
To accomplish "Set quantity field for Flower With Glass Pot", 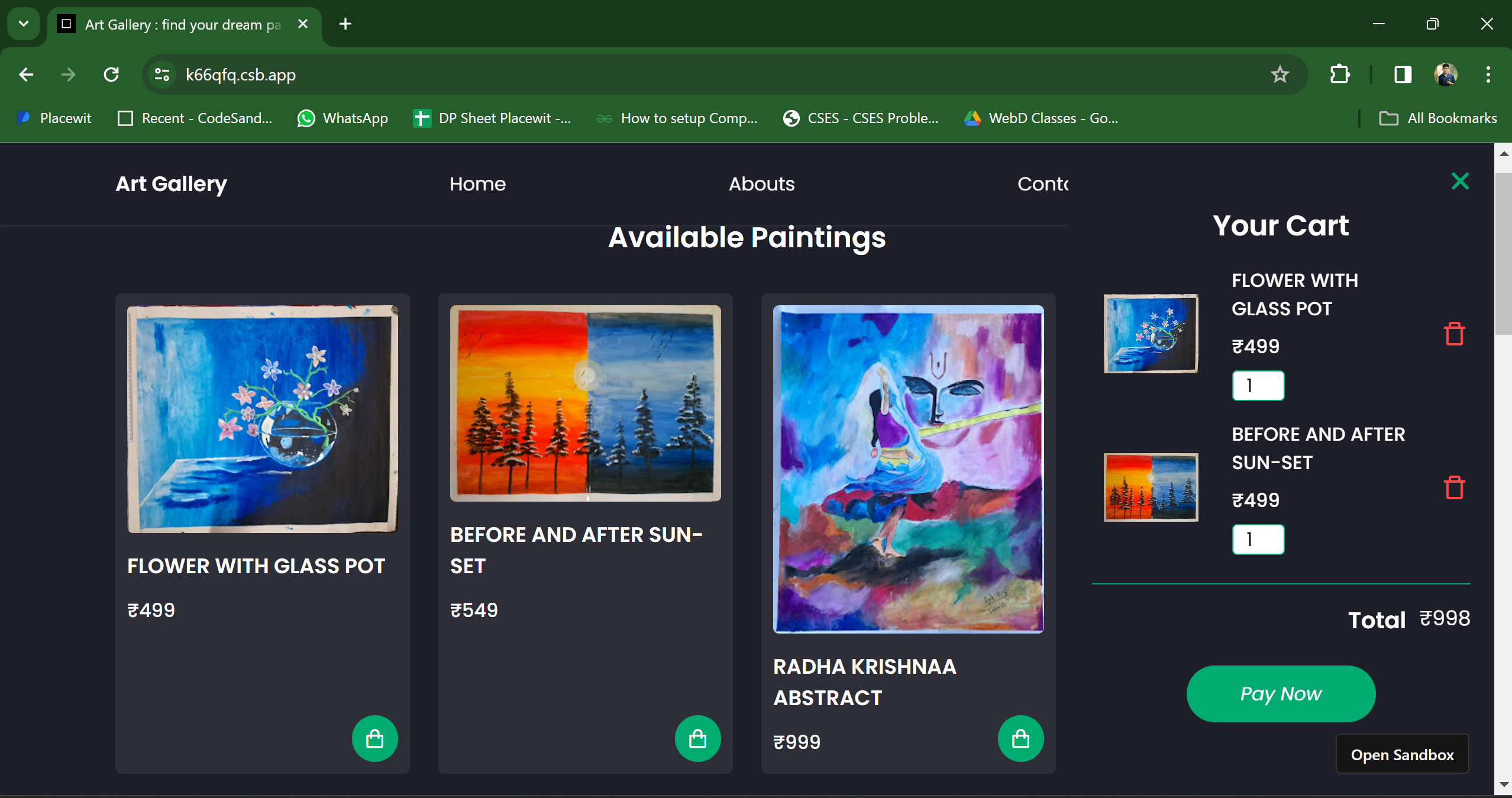I will (x=1258, y=386).
